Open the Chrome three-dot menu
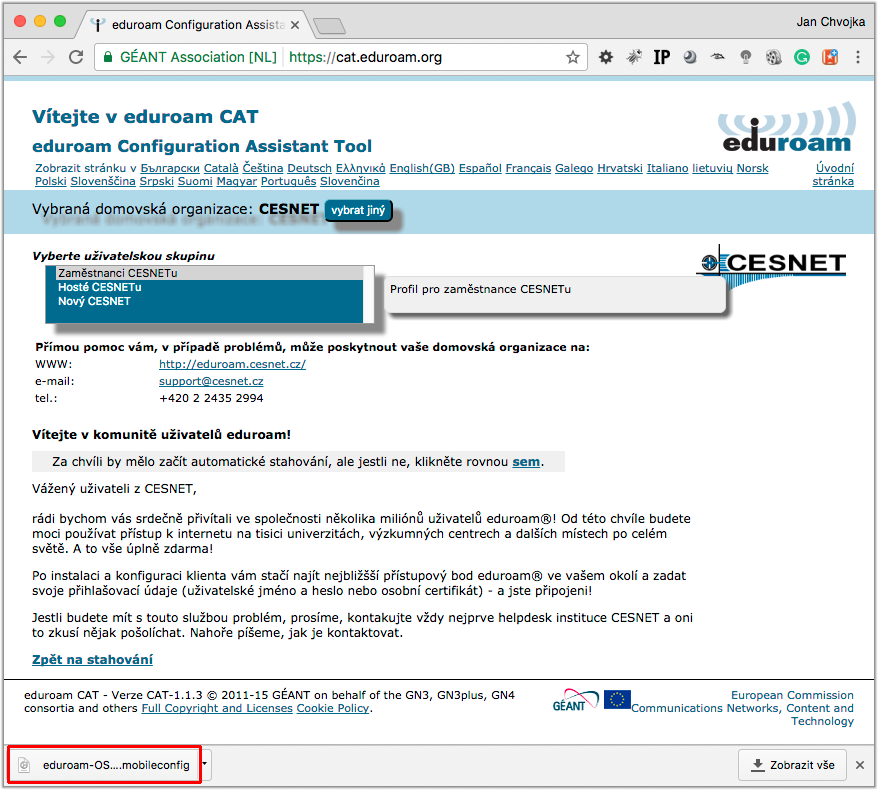Screen dimensions: 878x790 [858, 57]
